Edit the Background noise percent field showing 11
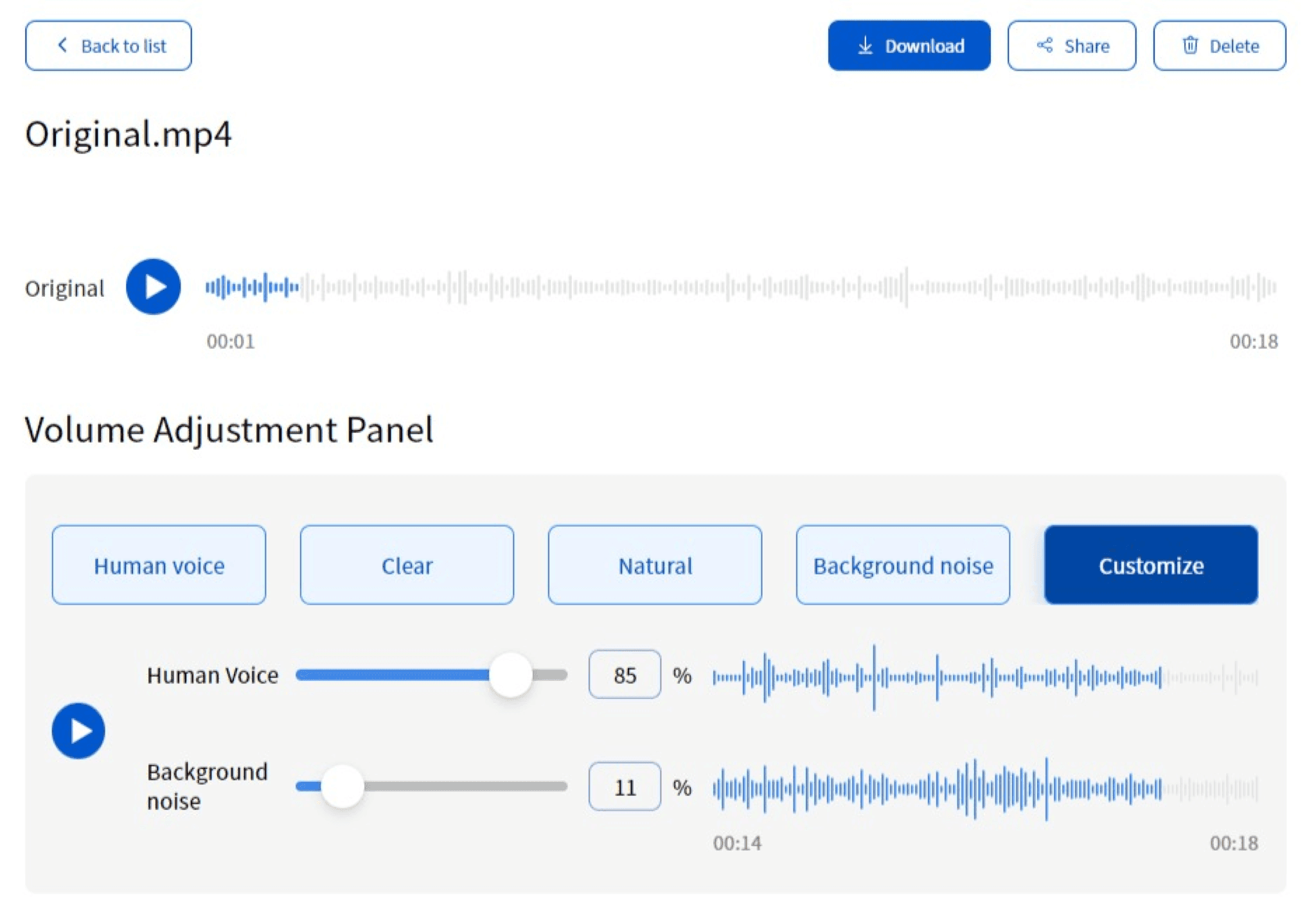The width and height of the screenshot is (1316, 920). 625,787
